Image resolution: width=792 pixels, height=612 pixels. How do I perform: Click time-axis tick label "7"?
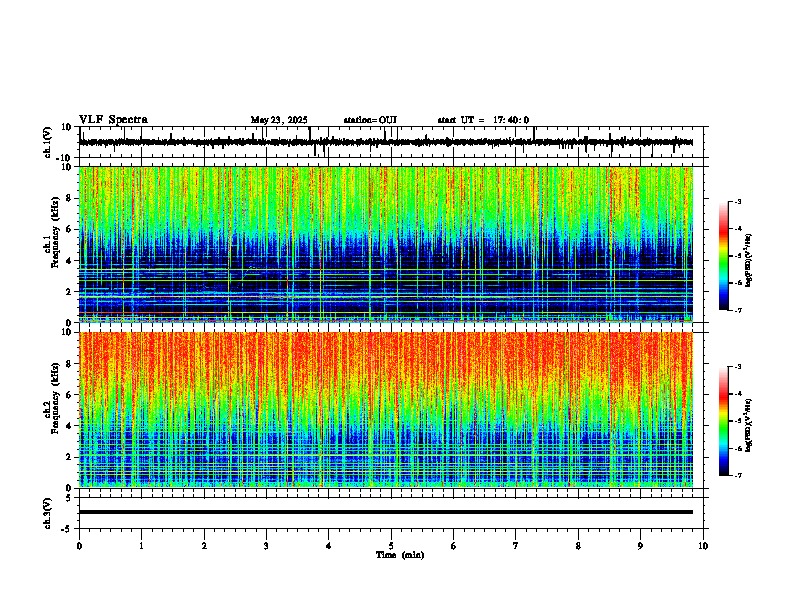point(516,546)
